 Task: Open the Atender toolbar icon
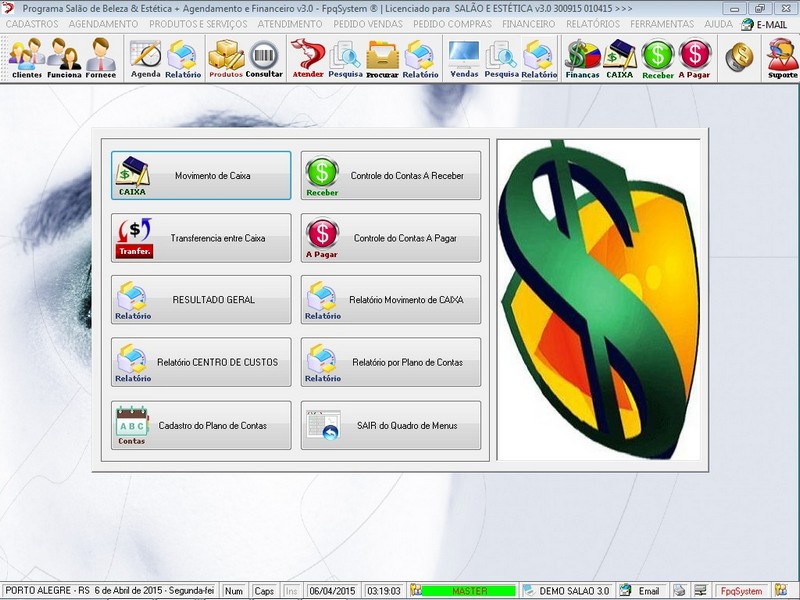(308, 58)
